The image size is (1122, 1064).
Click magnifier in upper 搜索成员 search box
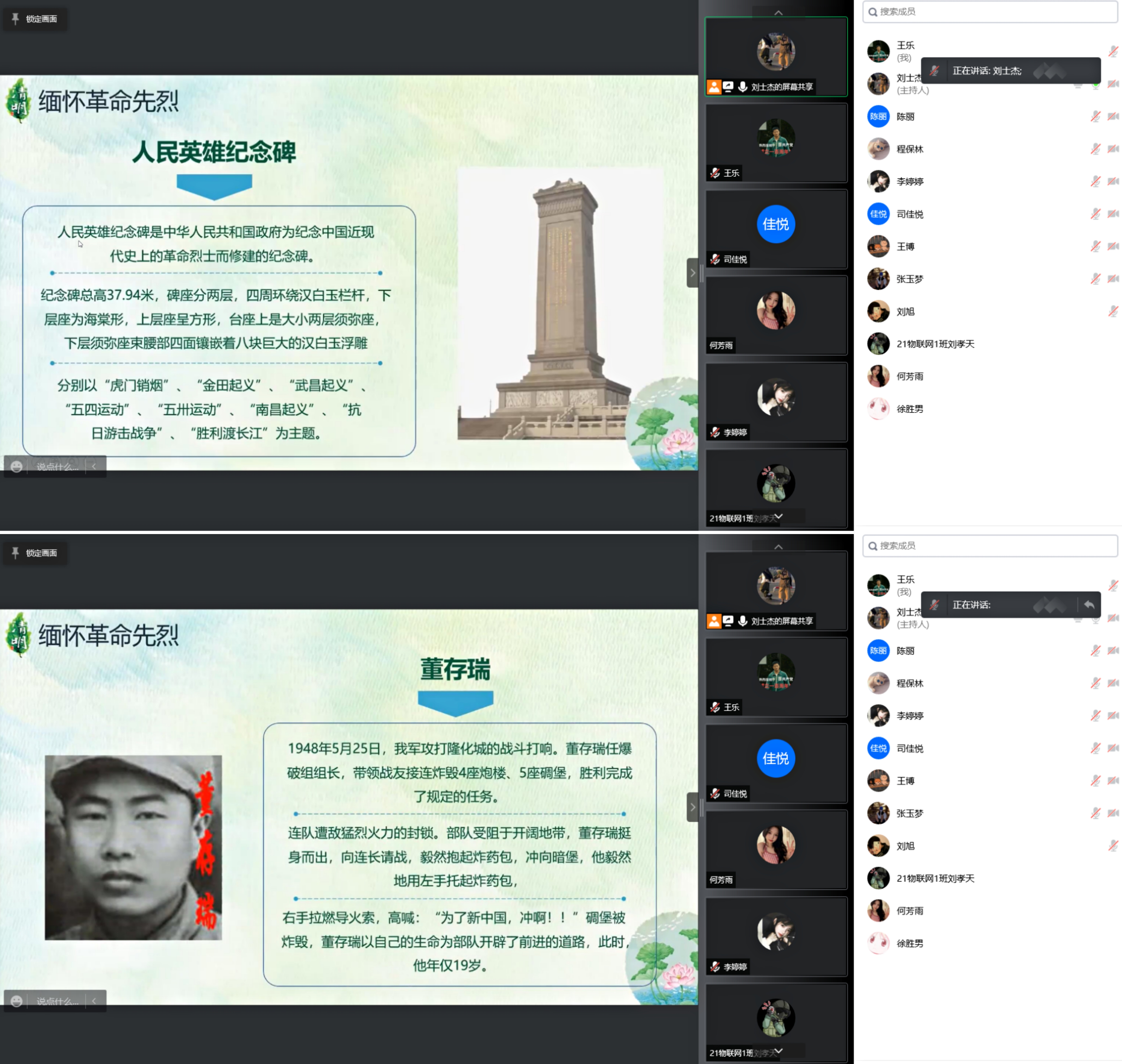[872, 12]
